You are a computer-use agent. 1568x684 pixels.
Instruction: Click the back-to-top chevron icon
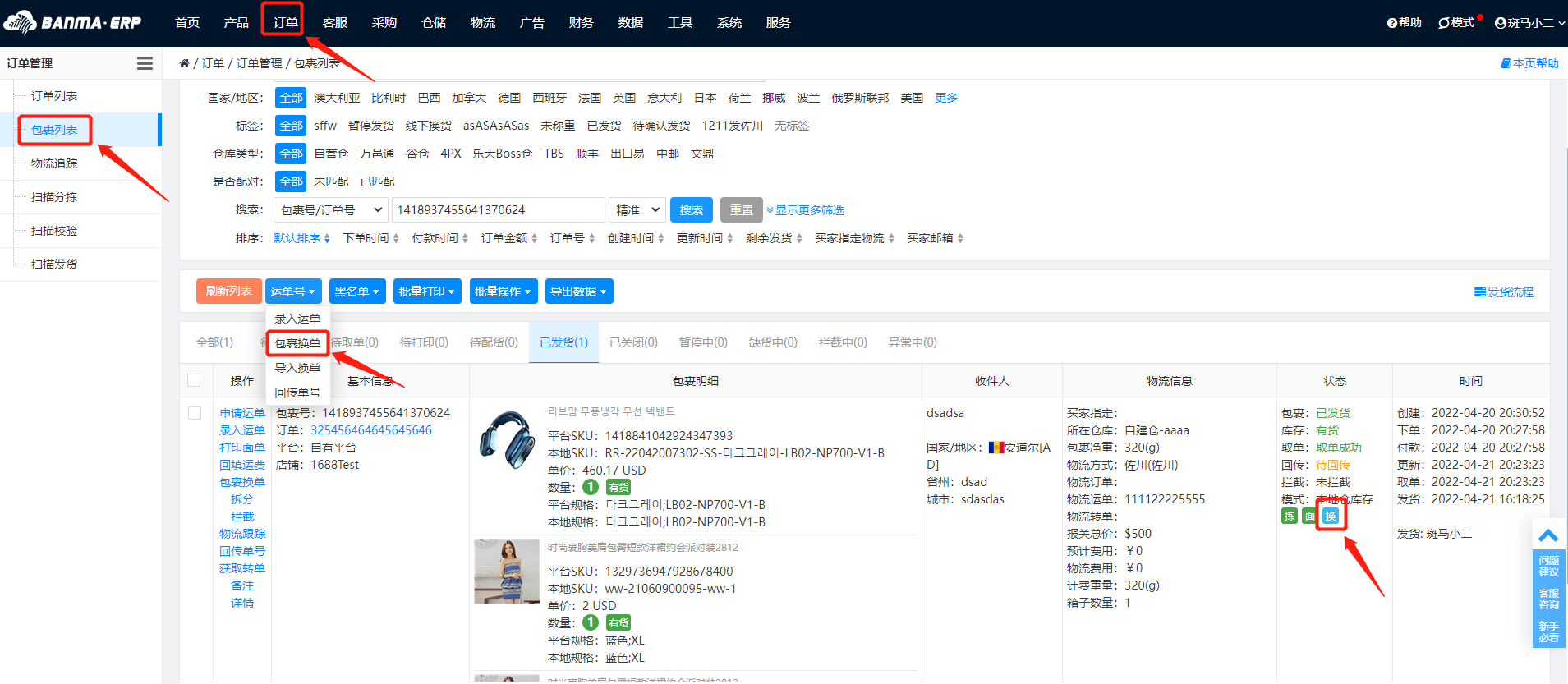1548,535
